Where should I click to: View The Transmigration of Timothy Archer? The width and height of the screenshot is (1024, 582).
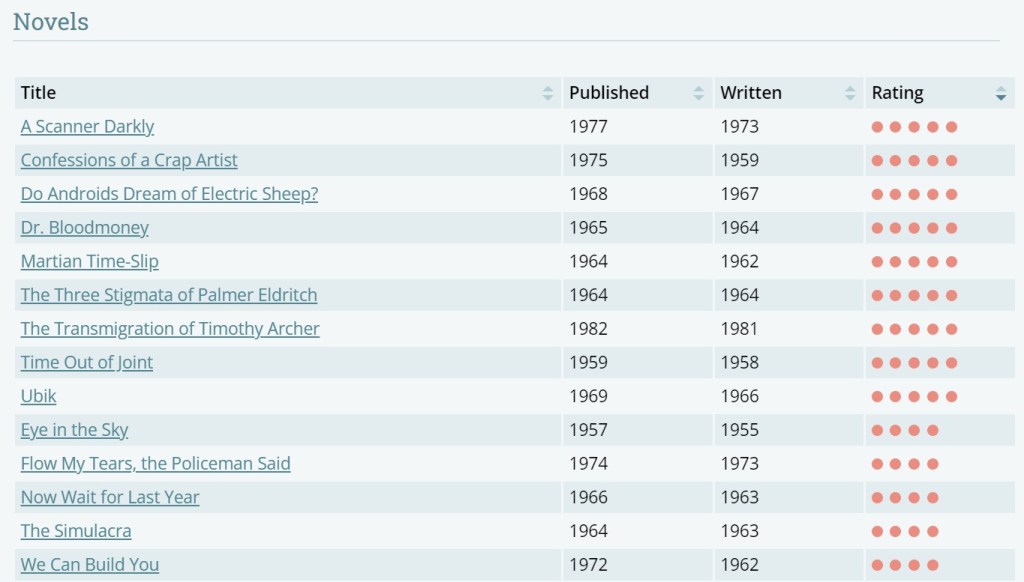[x=170, y=329]
